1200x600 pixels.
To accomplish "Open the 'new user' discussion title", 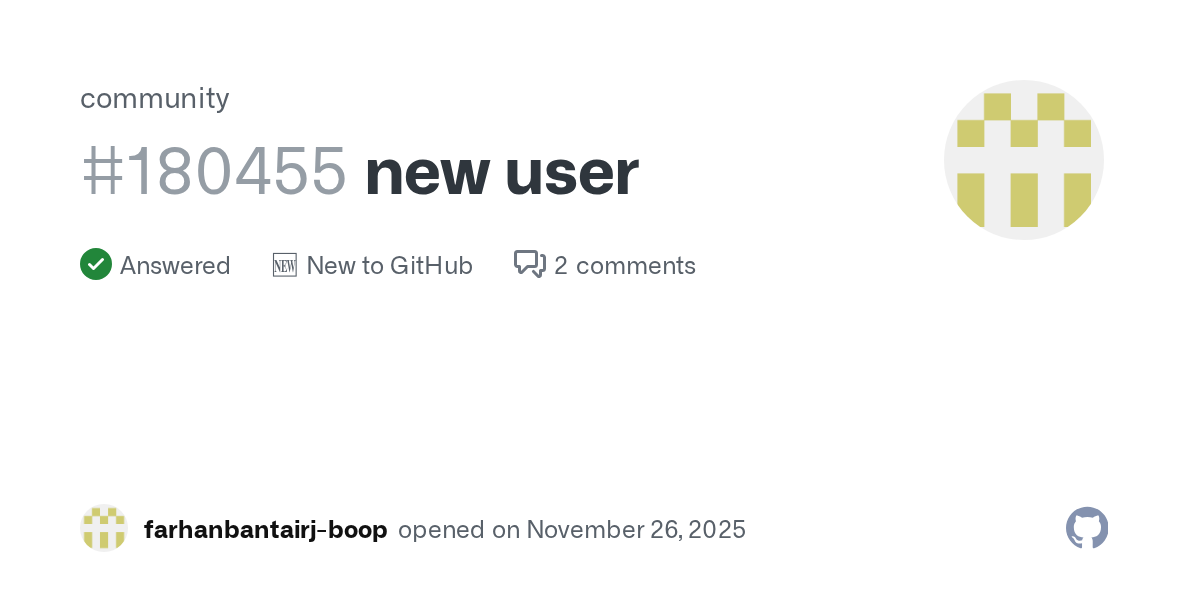I will tap(501, 172).
